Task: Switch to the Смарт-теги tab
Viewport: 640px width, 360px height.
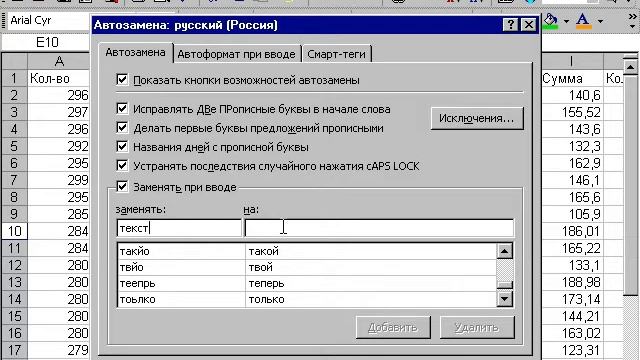Action: tap(336, 54)
